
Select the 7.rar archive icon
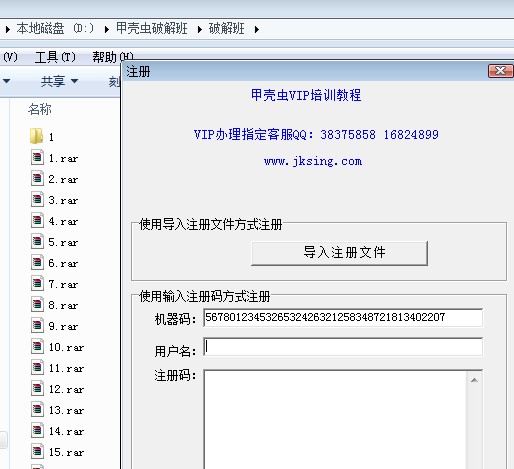[x=37, y=284]
